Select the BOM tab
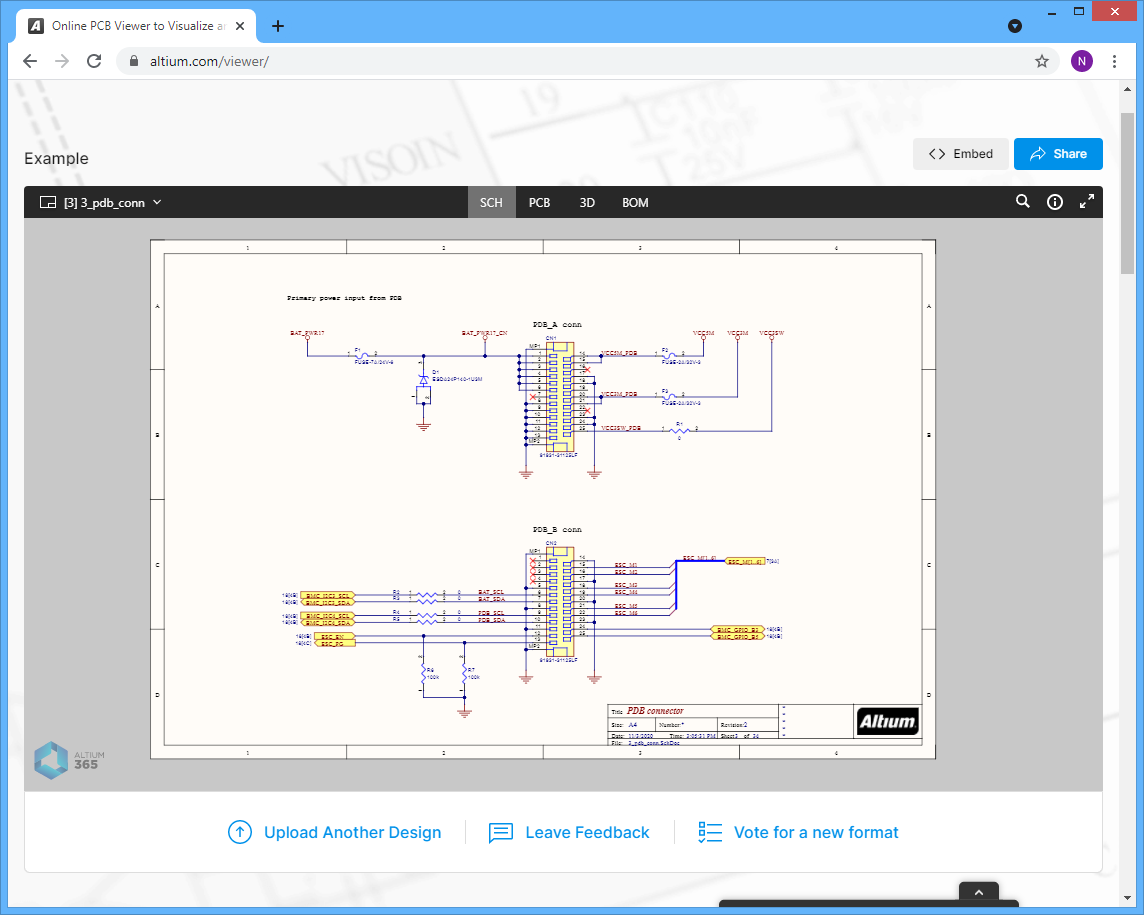1144x915 pixels. (x=635, y=202)
